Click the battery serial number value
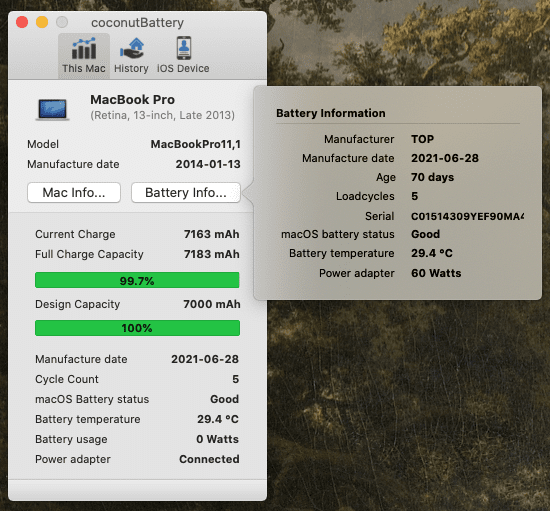The width and height of the screenshot is (550, 511). click(467, 216)
